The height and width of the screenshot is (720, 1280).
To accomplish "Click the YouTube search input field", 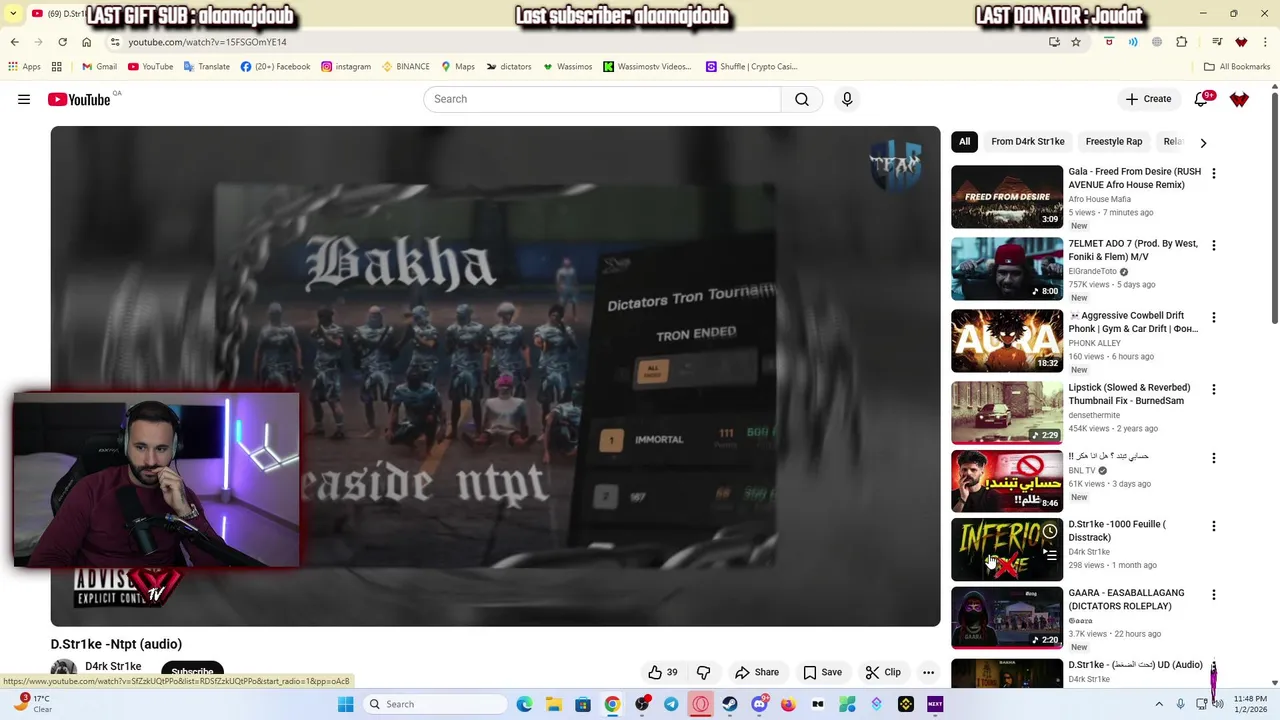I will (x=602, y=99).
